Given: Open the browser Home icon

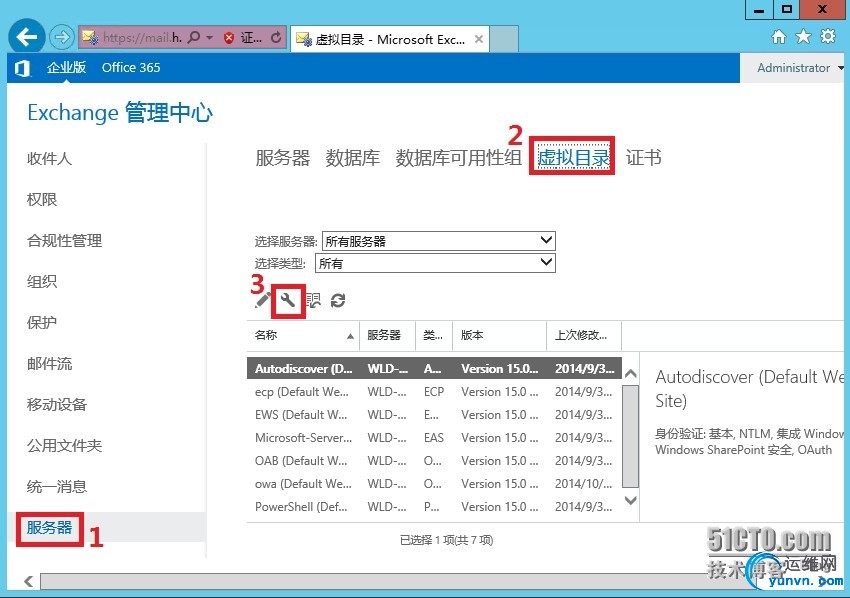Looking at the screenshot, I should click(x=778, y=37).
